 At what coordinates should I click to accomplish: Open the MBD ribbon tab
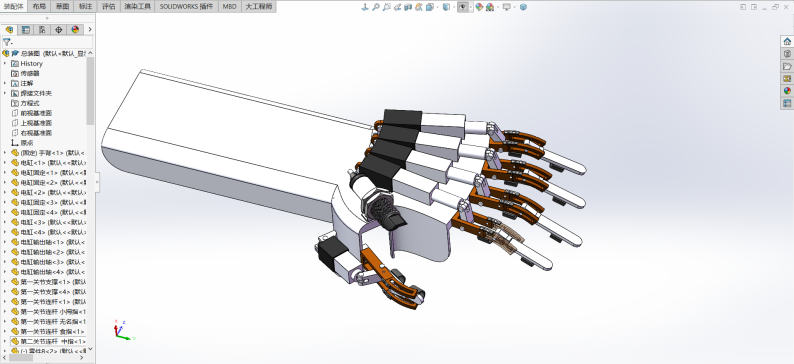229,7
